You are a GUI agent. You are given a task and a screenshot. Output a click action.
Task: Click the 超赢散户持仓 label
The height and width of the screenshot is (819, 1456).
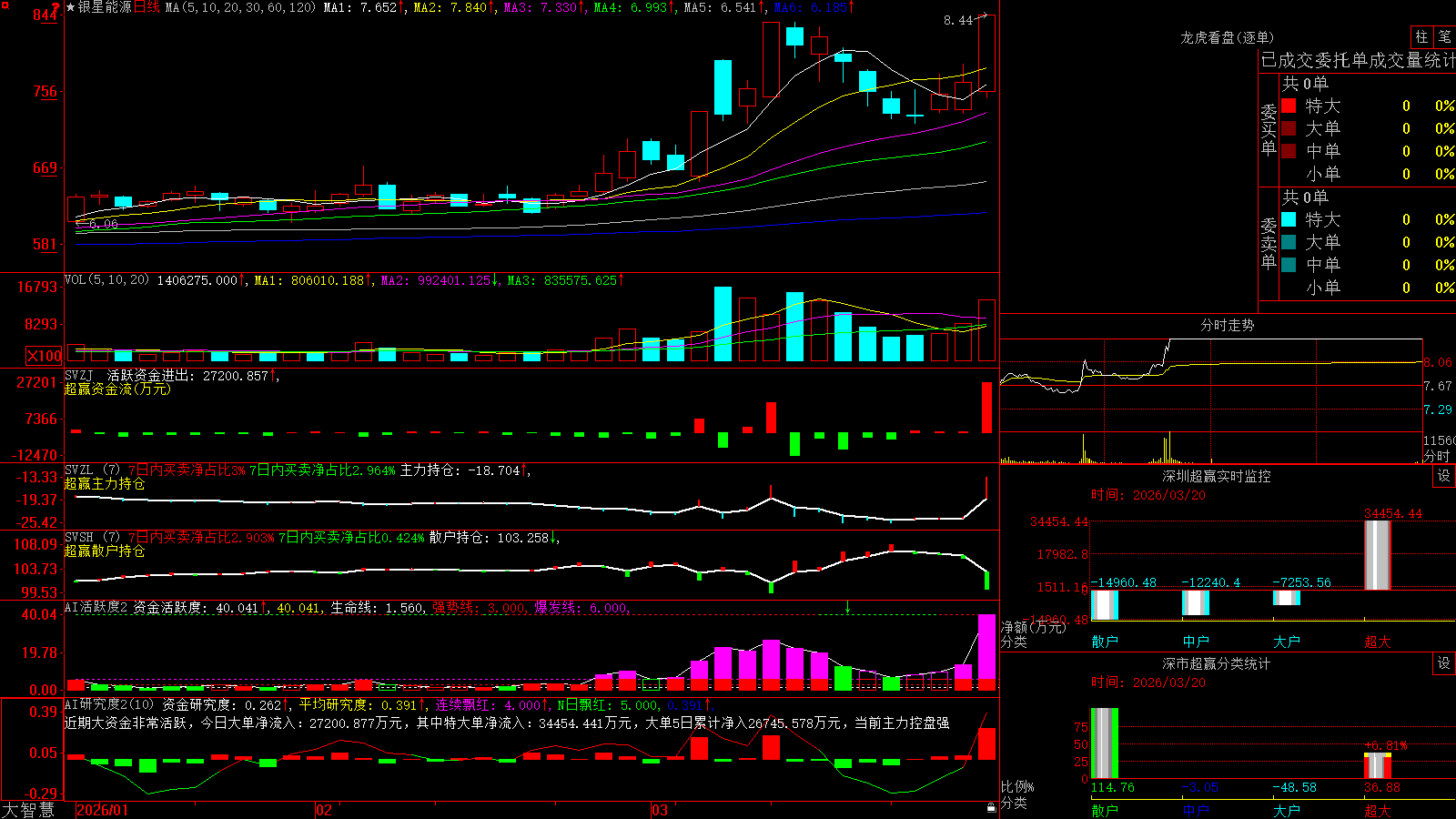click(105, 551)
